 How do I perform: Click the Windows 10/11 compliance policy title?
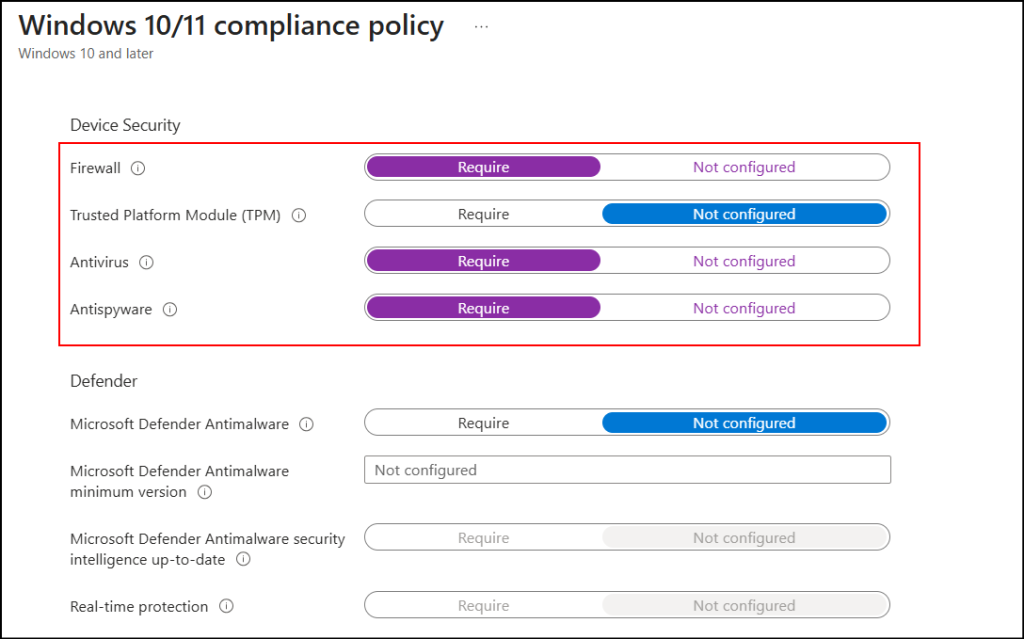click(x=231, y=27)
